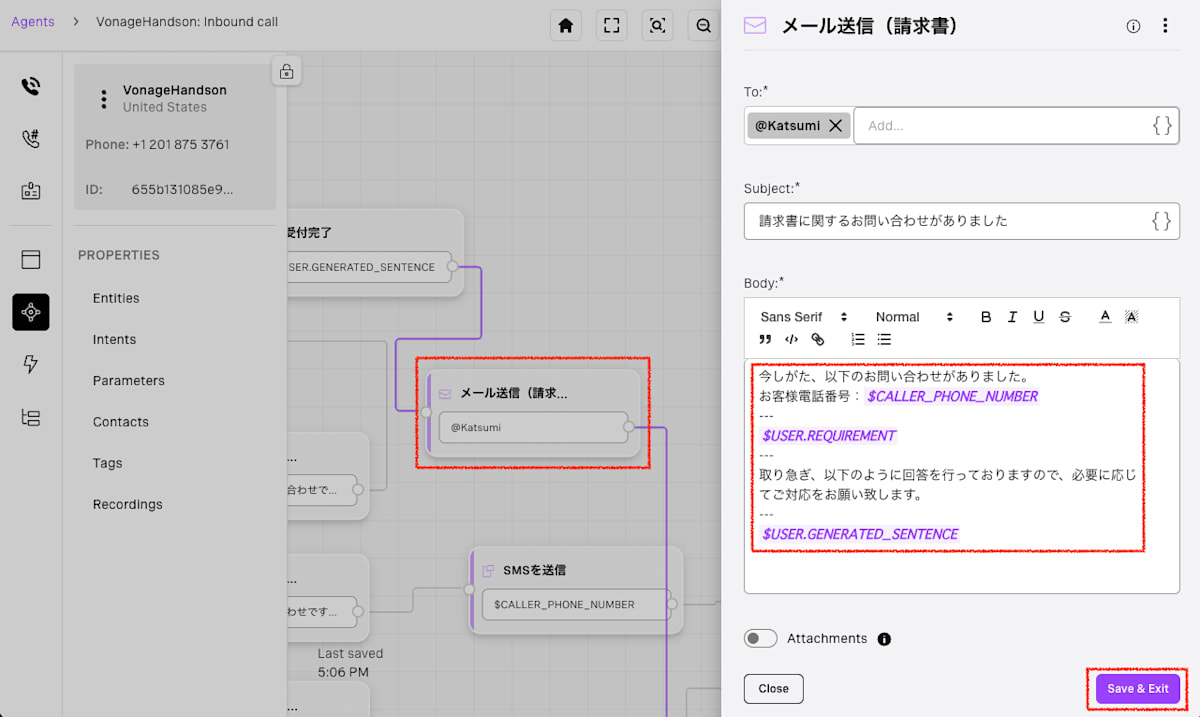Open the phone numbers icon in left sidebar
The width and height of the screenshot is (1200, 717).
(31, 139)
